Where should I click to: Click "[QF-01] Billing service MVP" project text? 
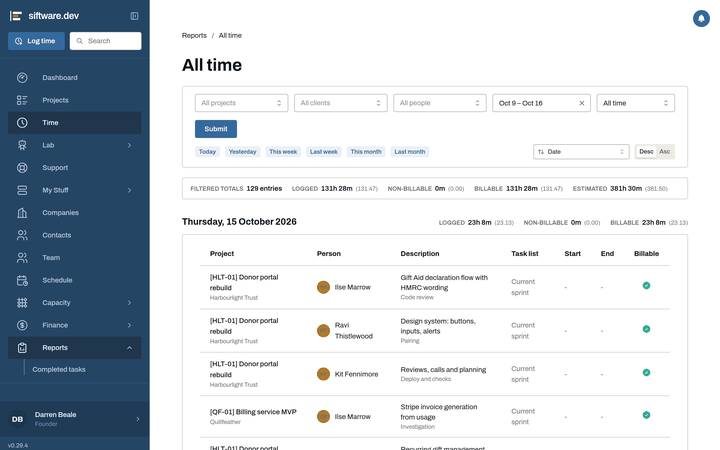click(253, 412)
